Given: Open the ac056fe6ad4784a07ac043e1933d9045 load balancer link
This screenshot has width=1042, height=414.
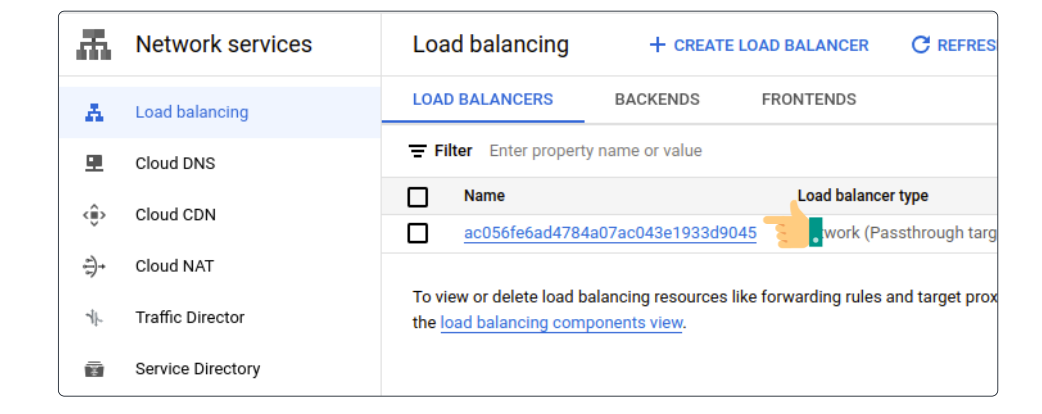Looking at the screenshot, I should click(x=610, y=233).
